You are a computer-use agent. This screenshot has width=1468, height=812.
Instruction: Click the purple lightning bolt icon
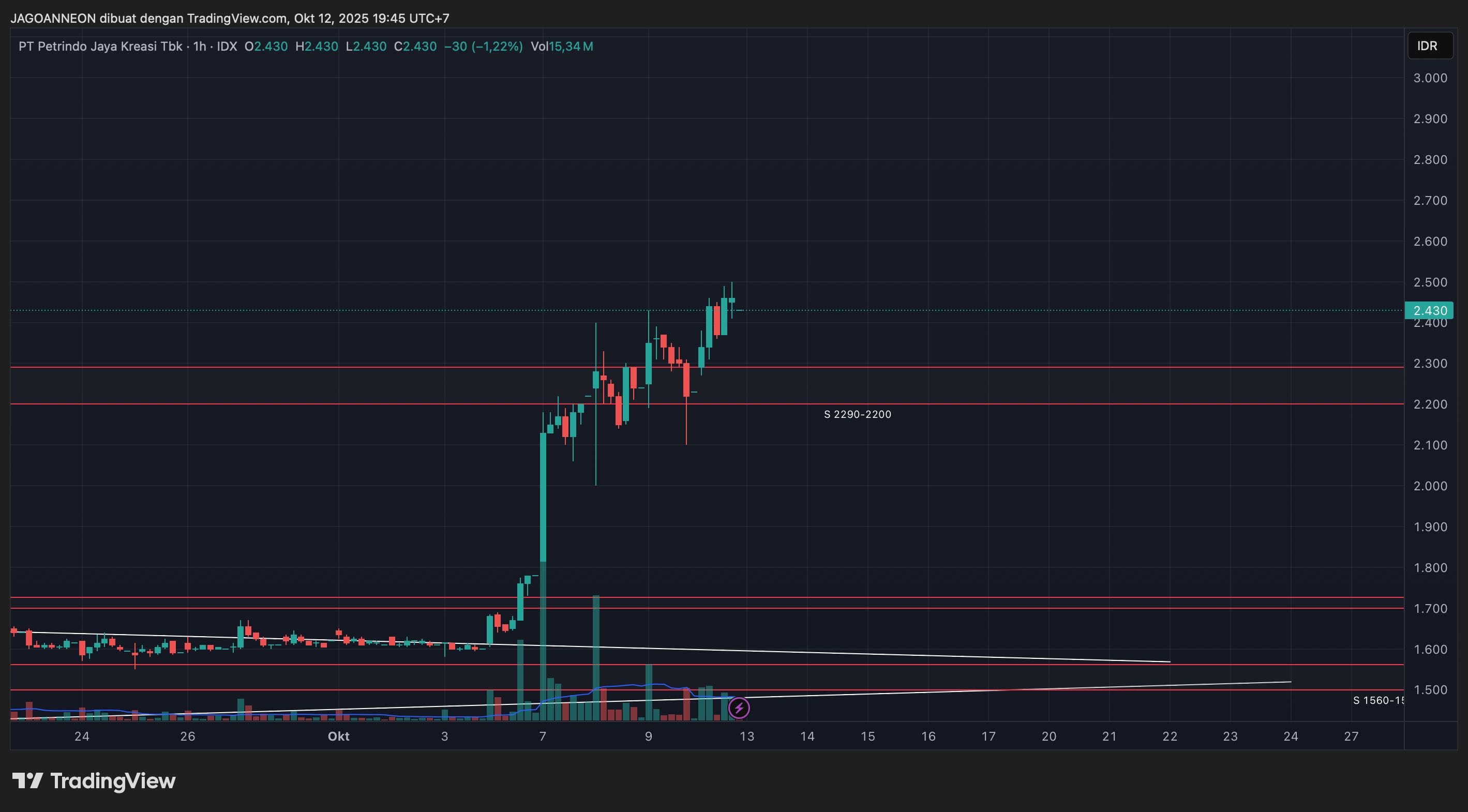pos(739,708)
